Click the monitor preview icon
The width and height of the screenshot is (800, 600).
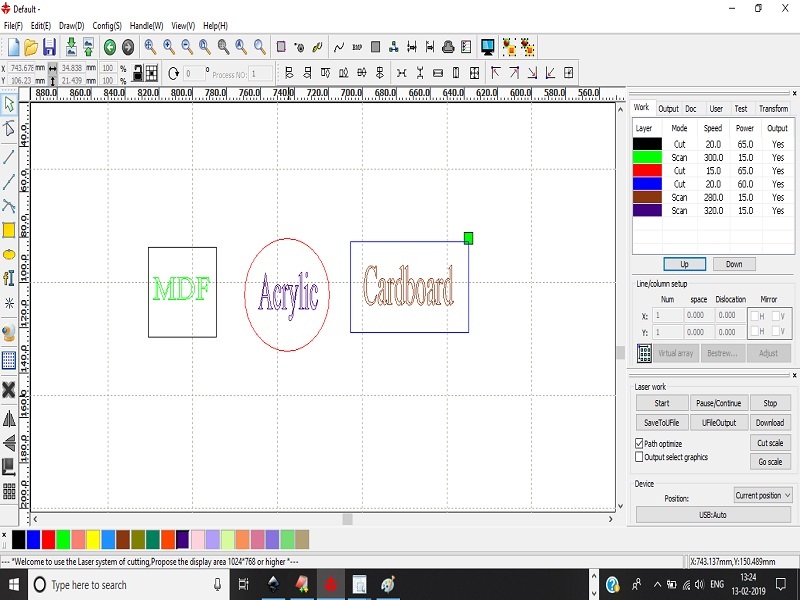[x=488, y=47]
